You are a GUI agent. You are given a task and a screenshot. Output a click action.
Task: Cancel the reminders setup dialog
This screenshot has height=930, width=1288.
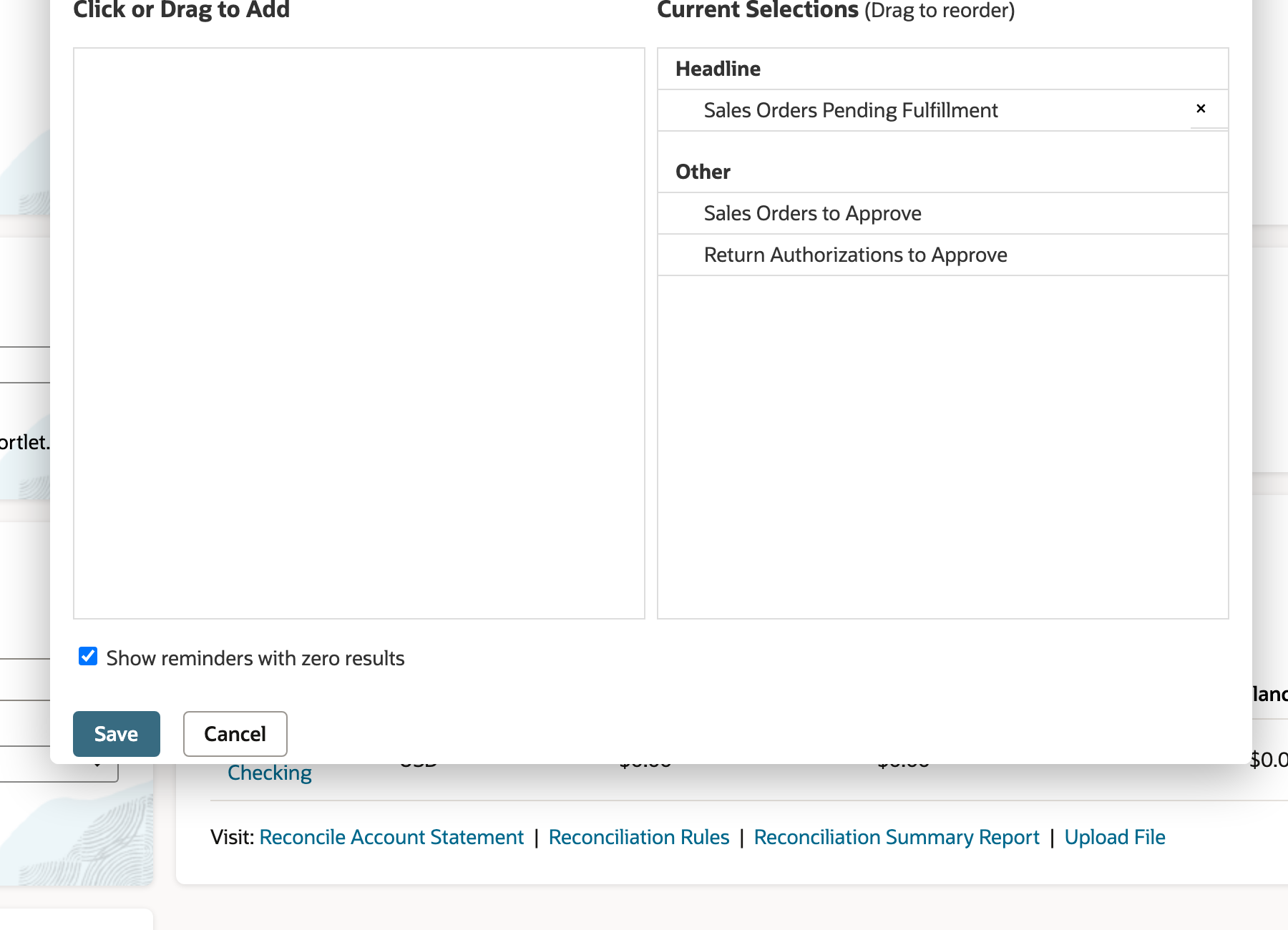click(x=235, y=733)
